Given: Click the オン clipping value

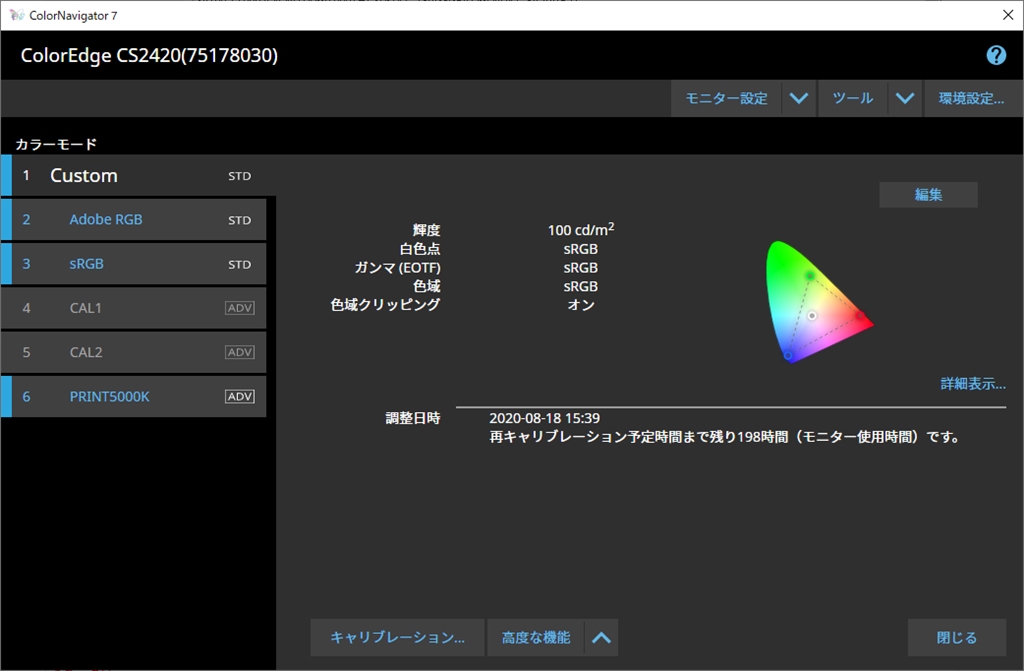Looking at the screenshot, I should pos(581,305).
